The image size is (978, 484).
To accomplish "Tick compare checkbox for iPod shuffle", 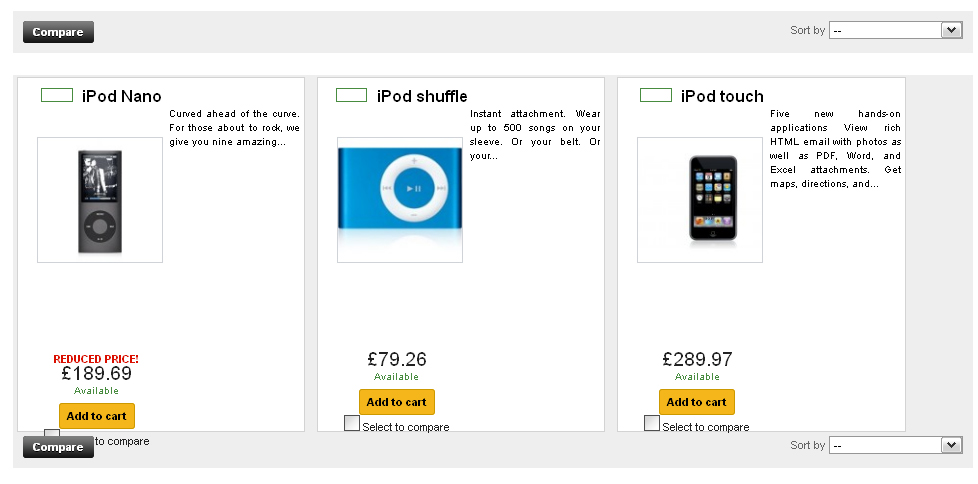I will pyautogui.click(x=352, y=423).
